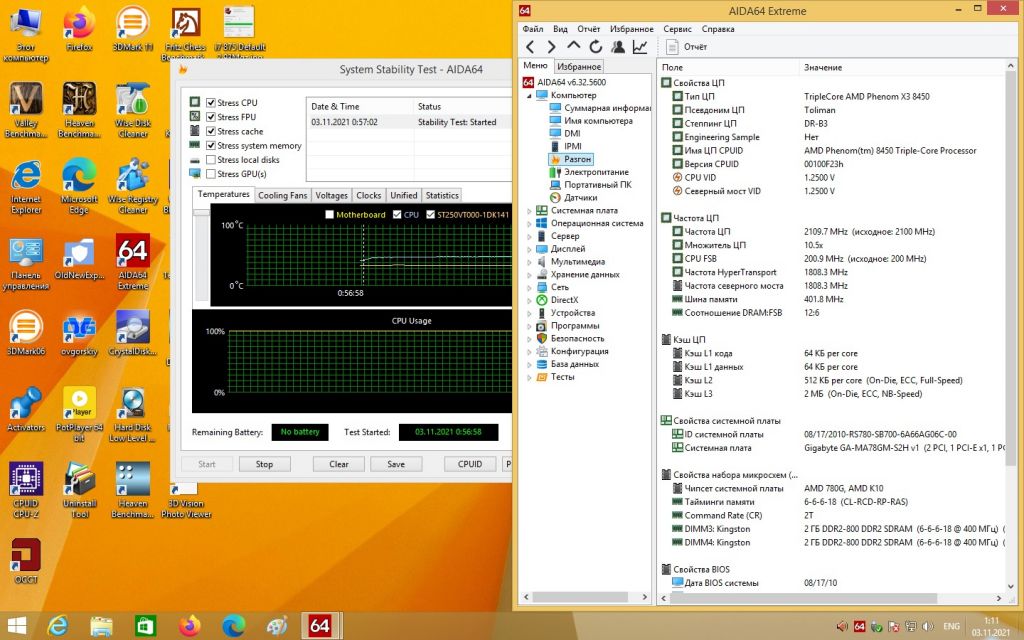Click Stop button in Stability Test
The height and width of the screenshot is (640, 1024).
(264, 464)
